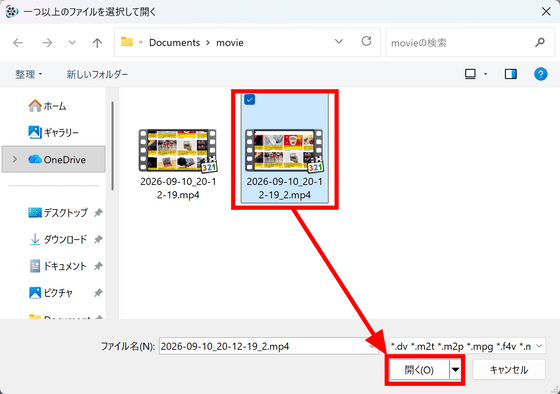Click the キャンセル button

point(509,370)
